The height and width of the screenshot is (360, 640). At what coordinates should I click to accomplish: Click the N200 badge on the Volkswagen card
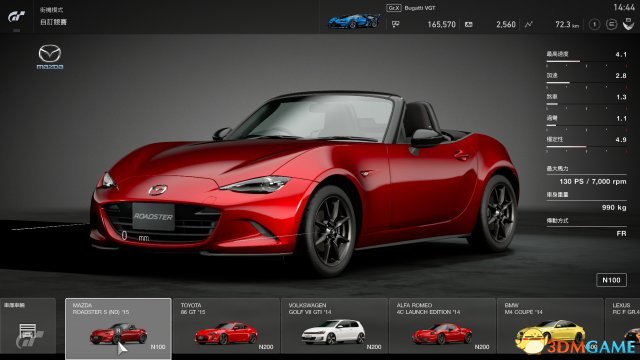[x=373, y=347]
